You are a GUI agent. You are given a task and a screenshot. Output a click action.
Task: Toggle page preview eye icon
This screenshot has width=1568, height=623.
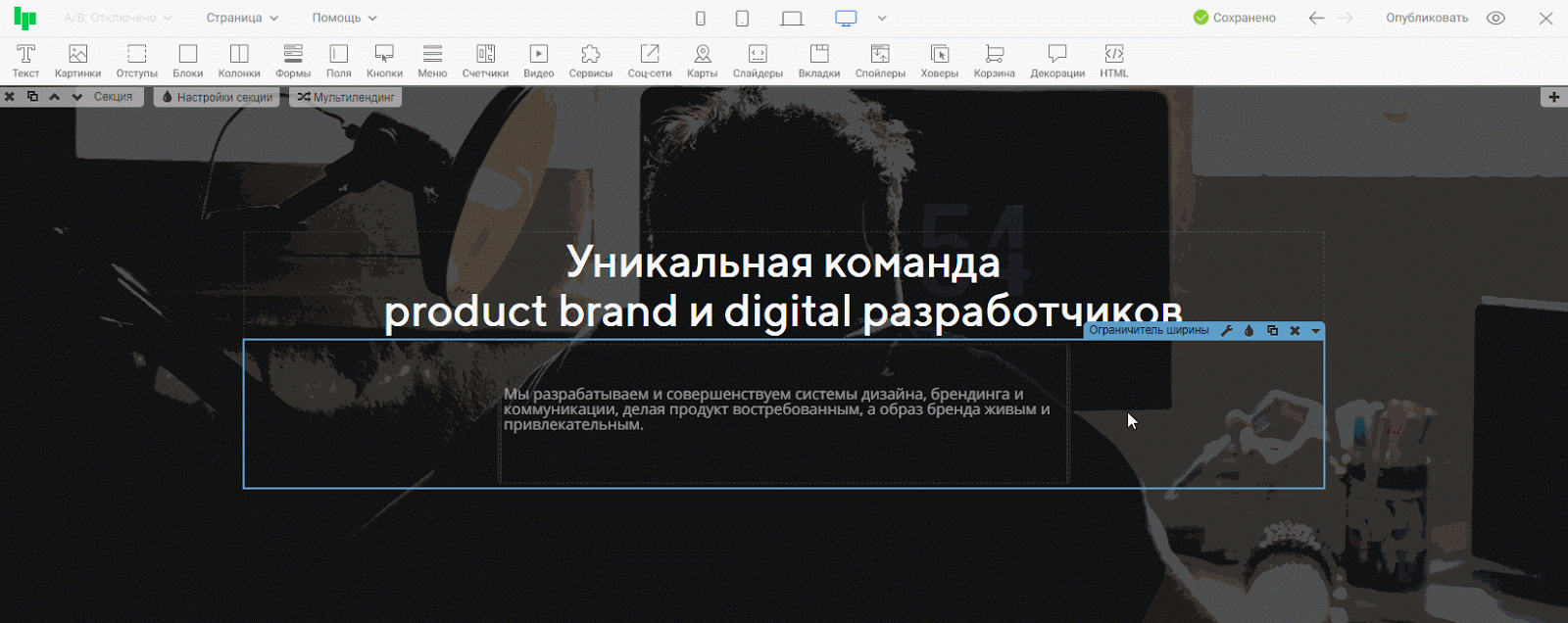click(x=1495, y=18)
